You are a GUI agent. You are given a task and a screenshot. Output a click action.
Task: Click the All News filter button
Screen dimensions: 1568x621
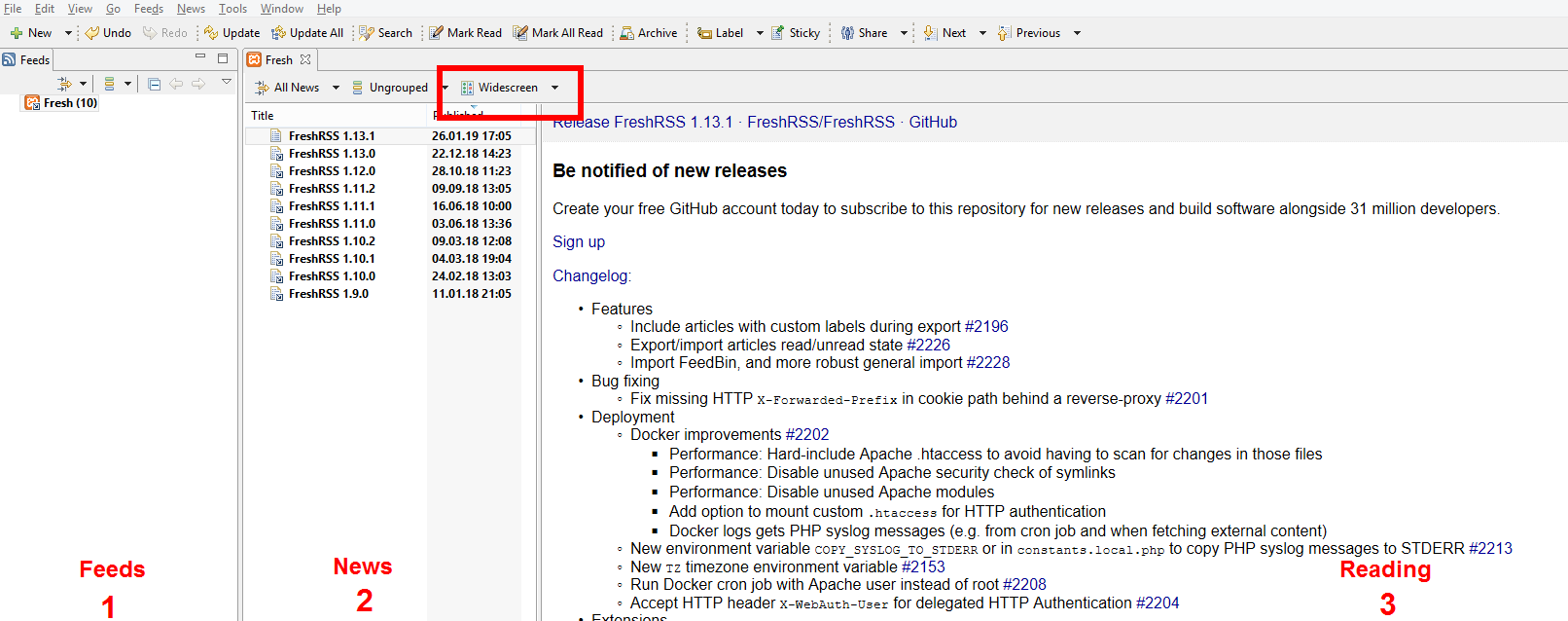287,88
